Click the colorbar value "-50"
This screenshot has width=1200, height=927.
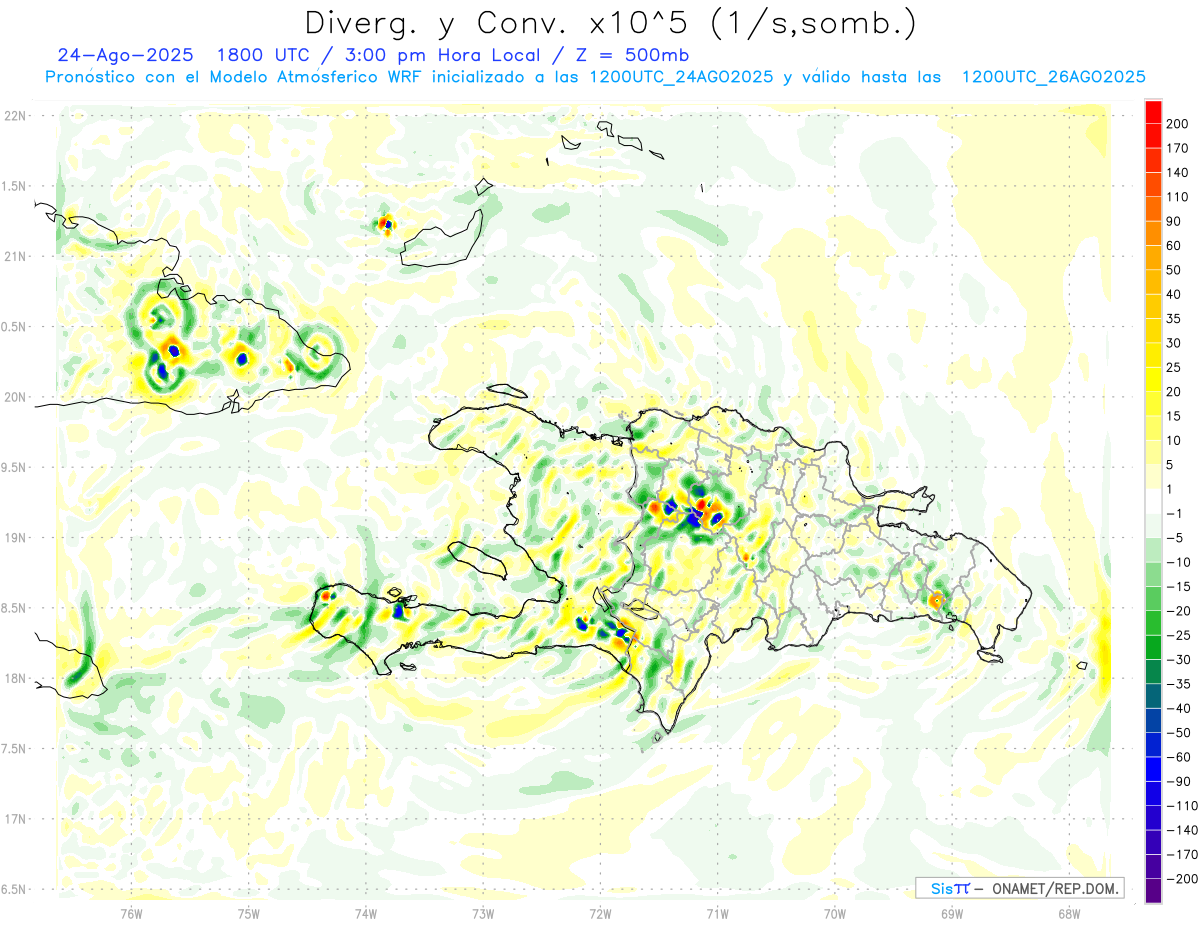coord(1178,733)
